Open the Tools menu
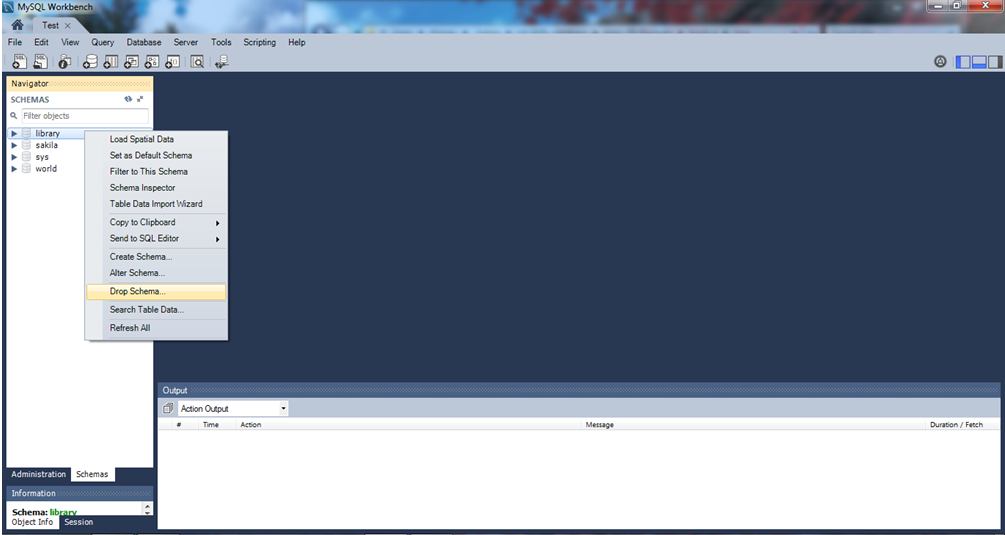The height and width of the screenshot is (535, 1005). pyautogui.click(x=221, y=42)
